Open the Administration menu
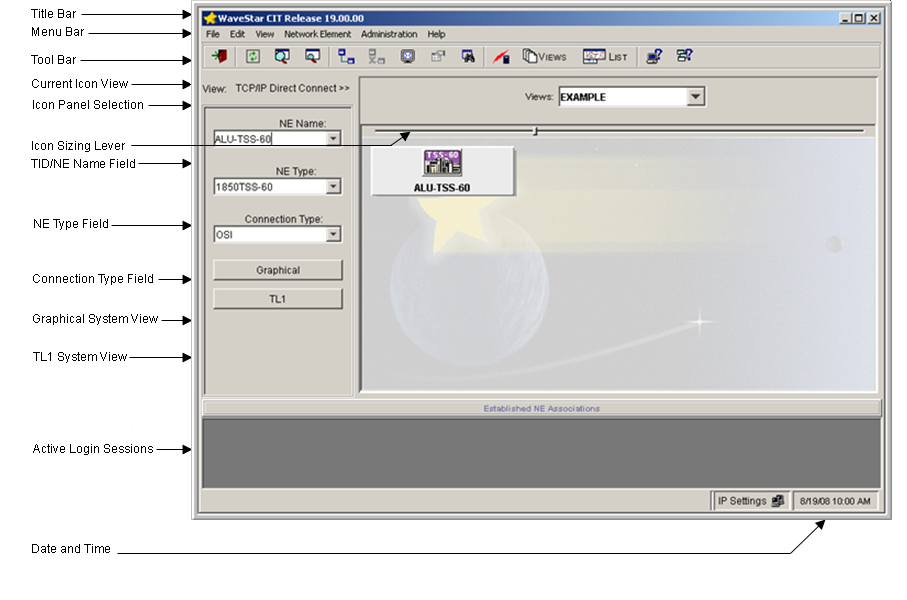Viewport: 907px width, 600px height. [389, 34]
